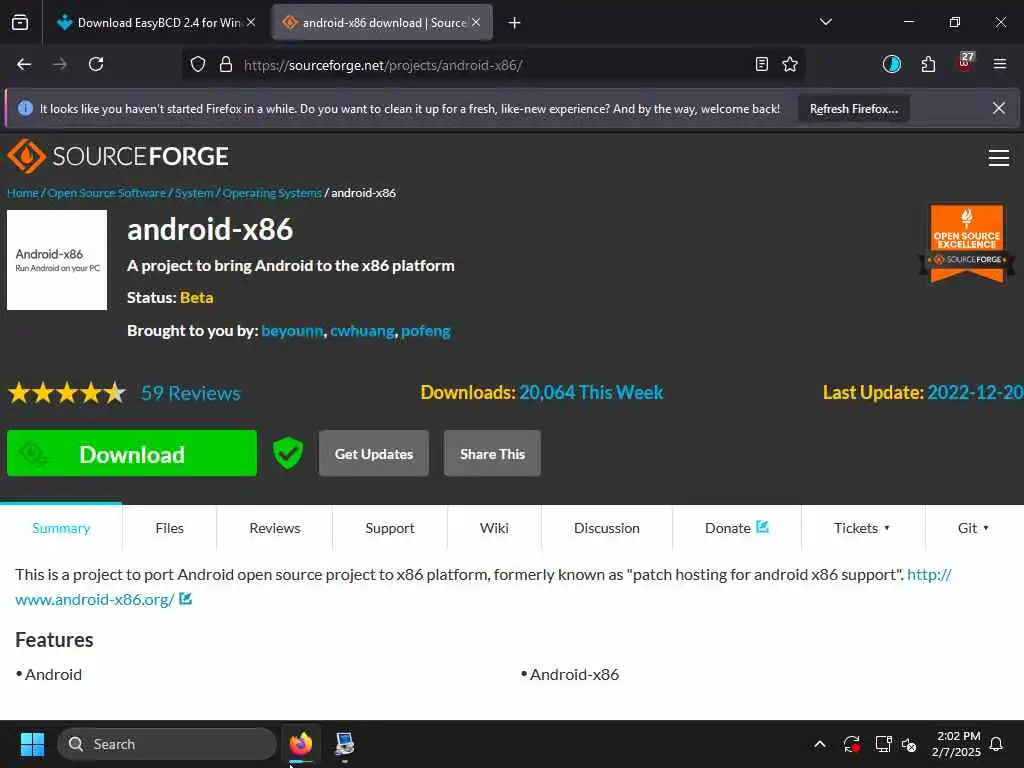
Task: Click the taskbar Search box
Action: point(167,744)
